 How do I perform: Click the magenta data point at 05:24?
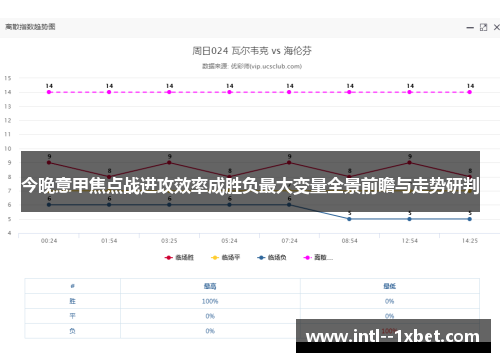(x=229, y=92)
